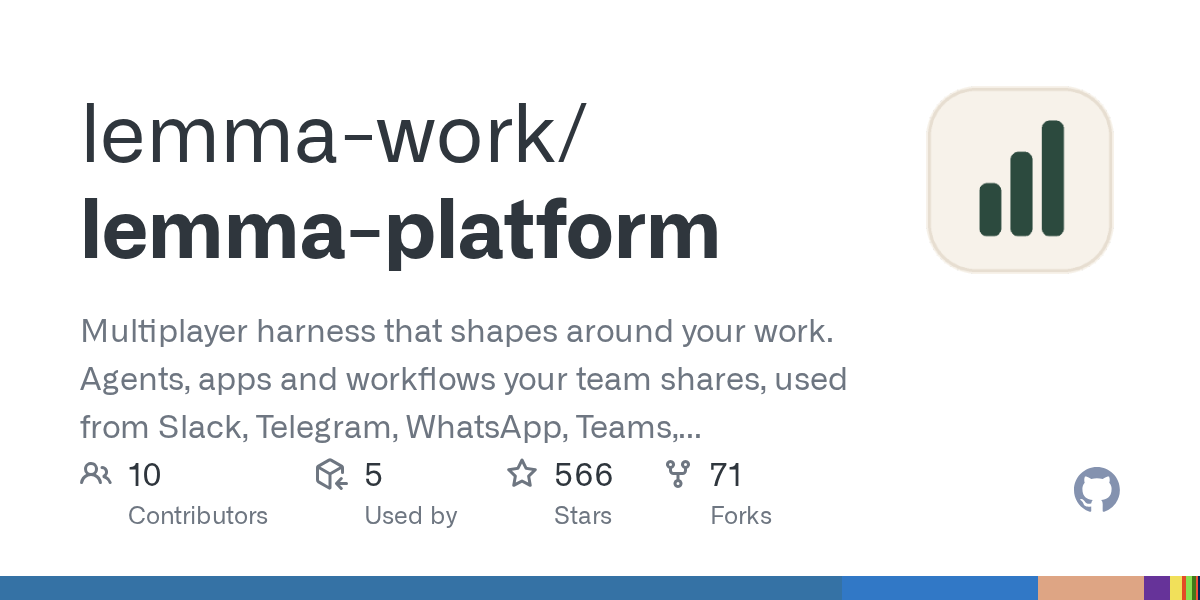Click the repository description text
This screenshot has height=600, width=1200.
coord(464,380)
